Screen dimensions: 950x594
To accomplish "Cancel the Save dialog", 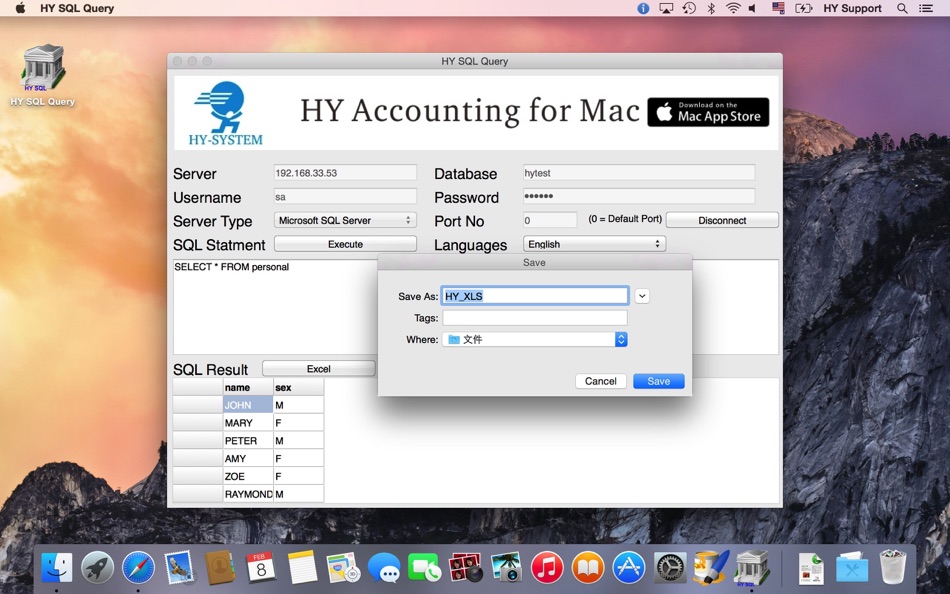I will coord(600,381).
